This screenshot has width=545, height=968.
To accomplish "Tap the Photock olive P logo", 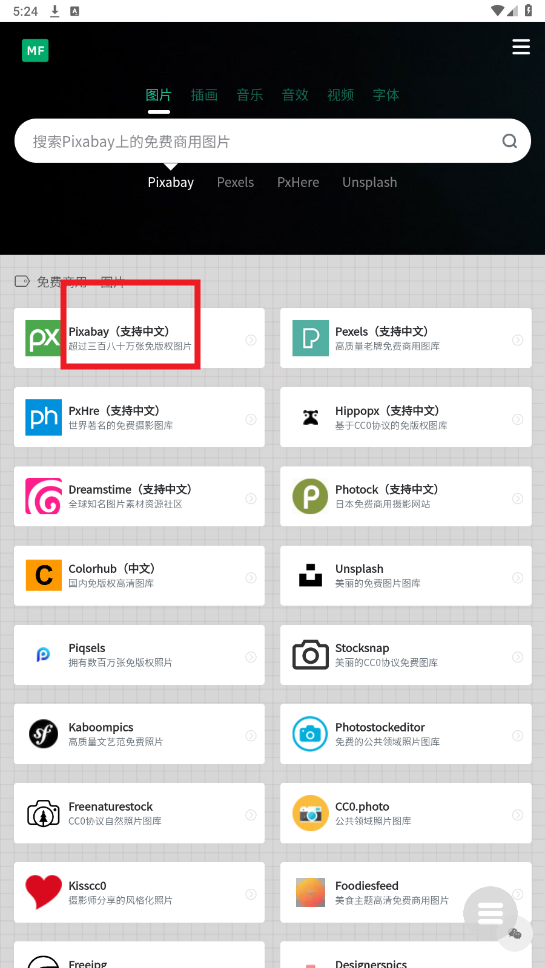I will pyautogui.click(x=310, y=496).
